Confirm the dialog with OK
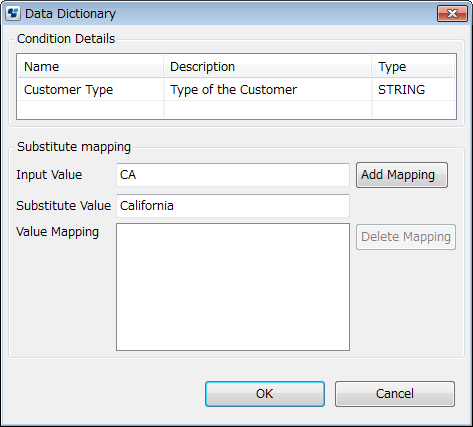The width and height of the screenshot is (473, 427). coord(265,394)
